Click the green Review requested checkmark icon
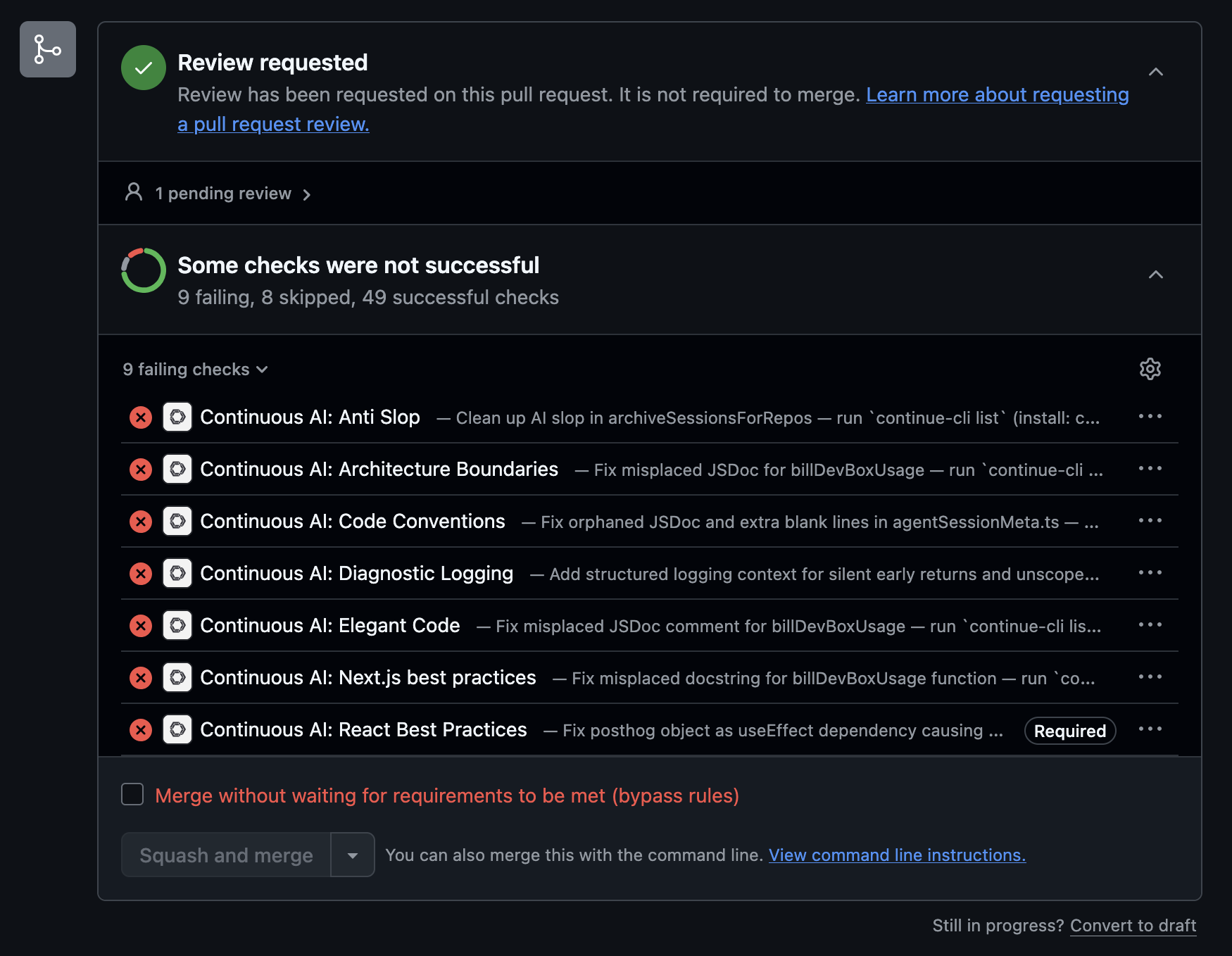Viewport: 1232px width, 956px height. pyautogui.click(x=143, y=68)
